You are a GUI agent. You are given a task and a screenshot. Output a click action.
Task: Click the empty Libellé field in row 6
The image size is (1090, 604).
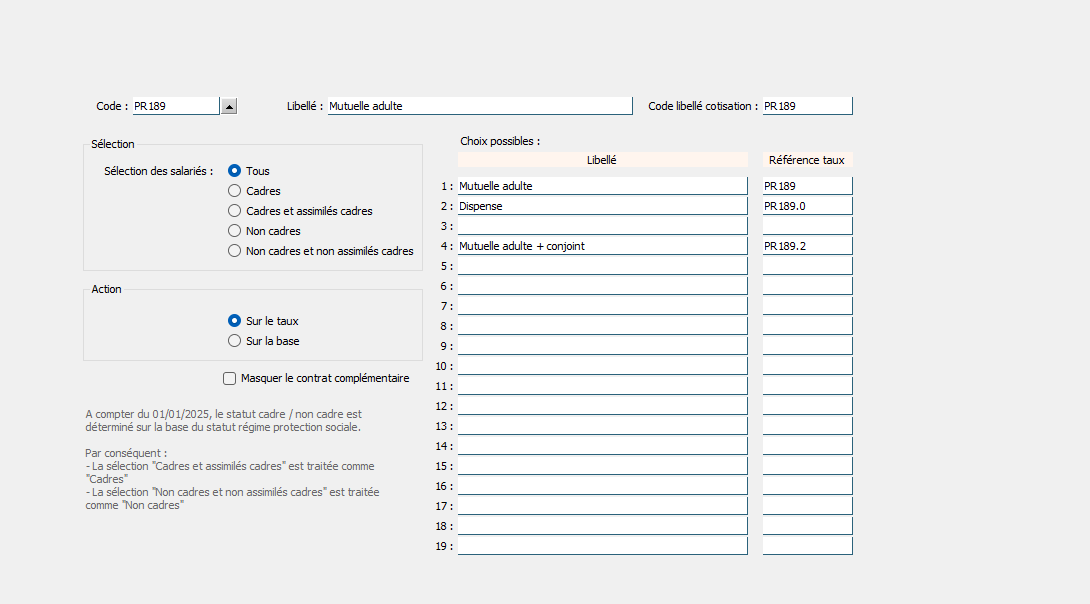(x=602, y=286)
